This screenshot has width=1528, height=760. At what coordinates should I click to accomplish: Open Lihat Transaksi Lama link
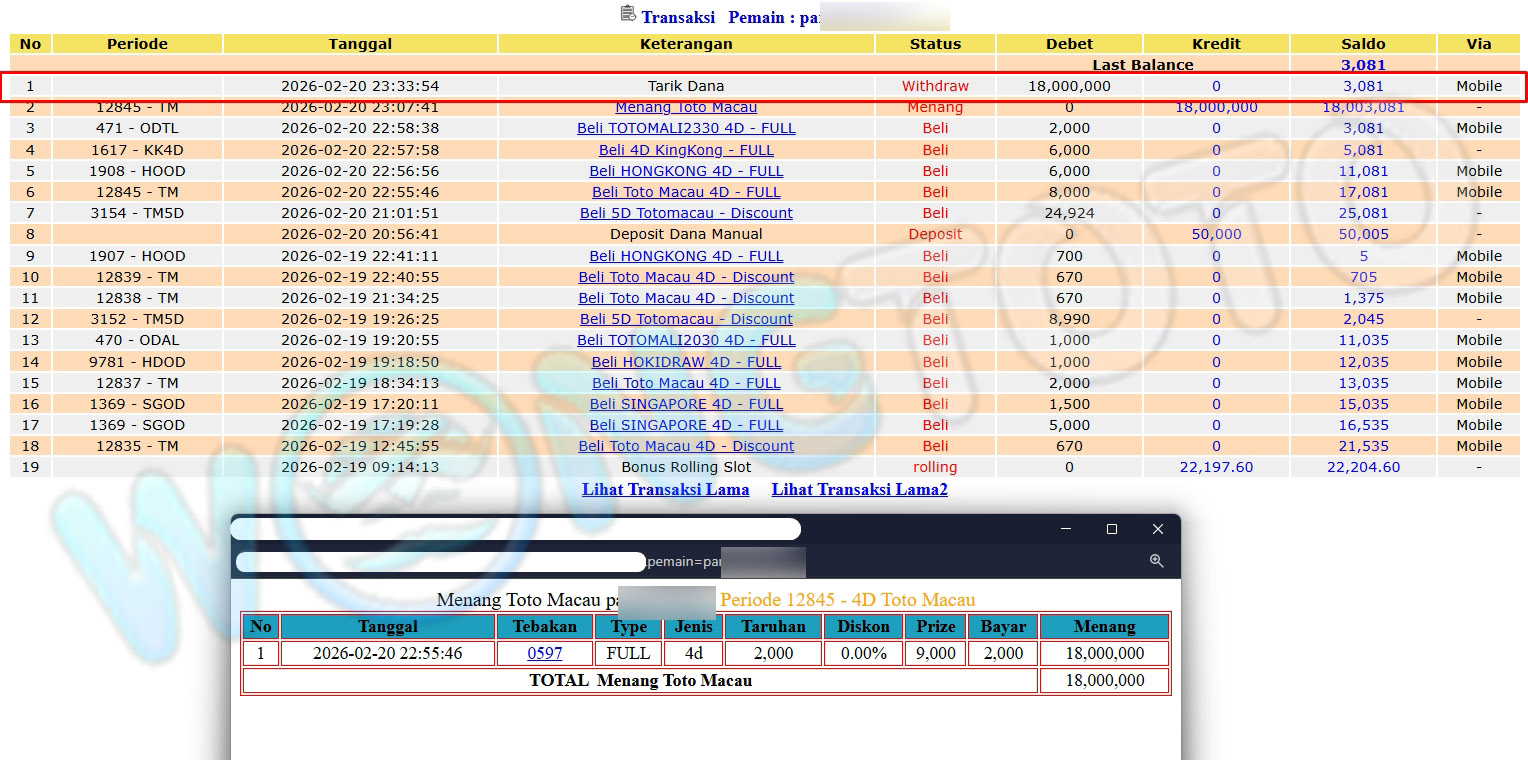click(665, 489)
